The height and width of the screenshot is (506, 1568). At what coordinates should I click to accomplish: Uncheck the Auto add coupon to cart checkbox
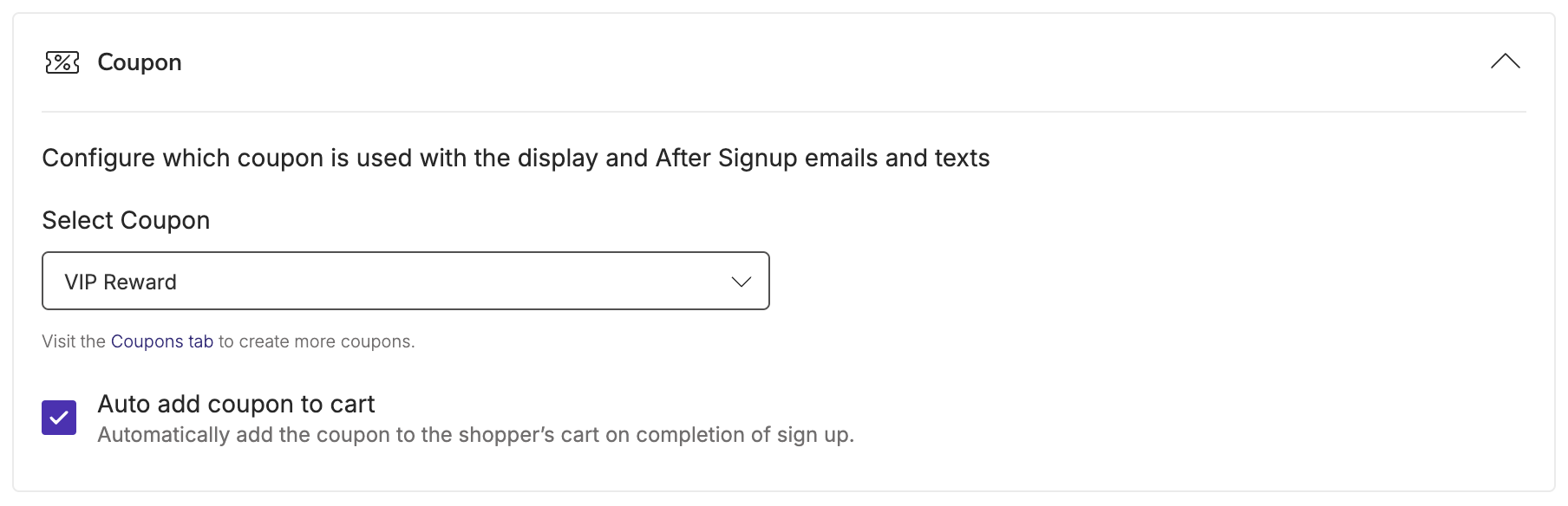pyautogui.click(x=59, y=418)
